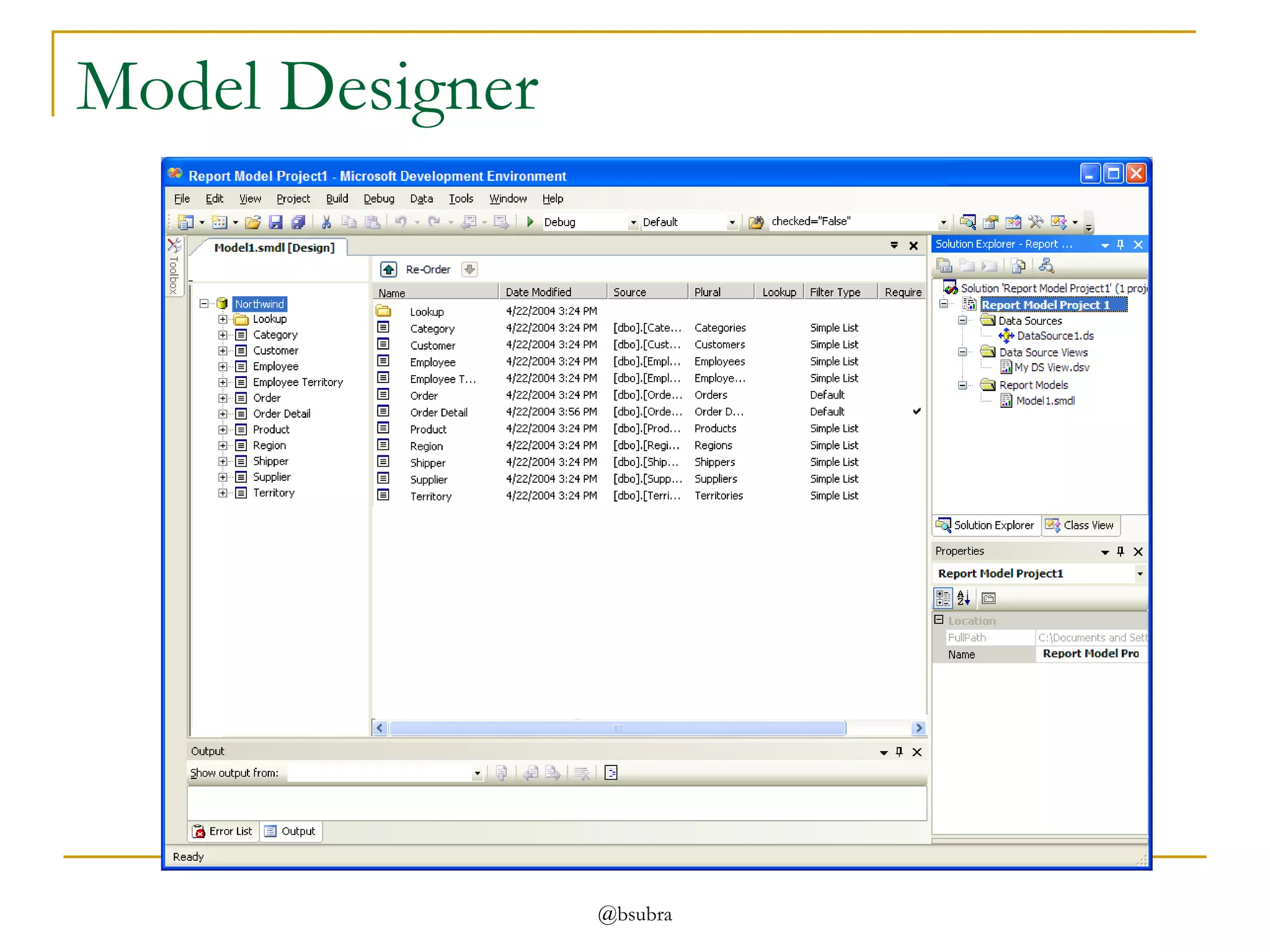Sort by the Plural column header
This screenshot has width=1270, height=952.
tap(721, 292)
